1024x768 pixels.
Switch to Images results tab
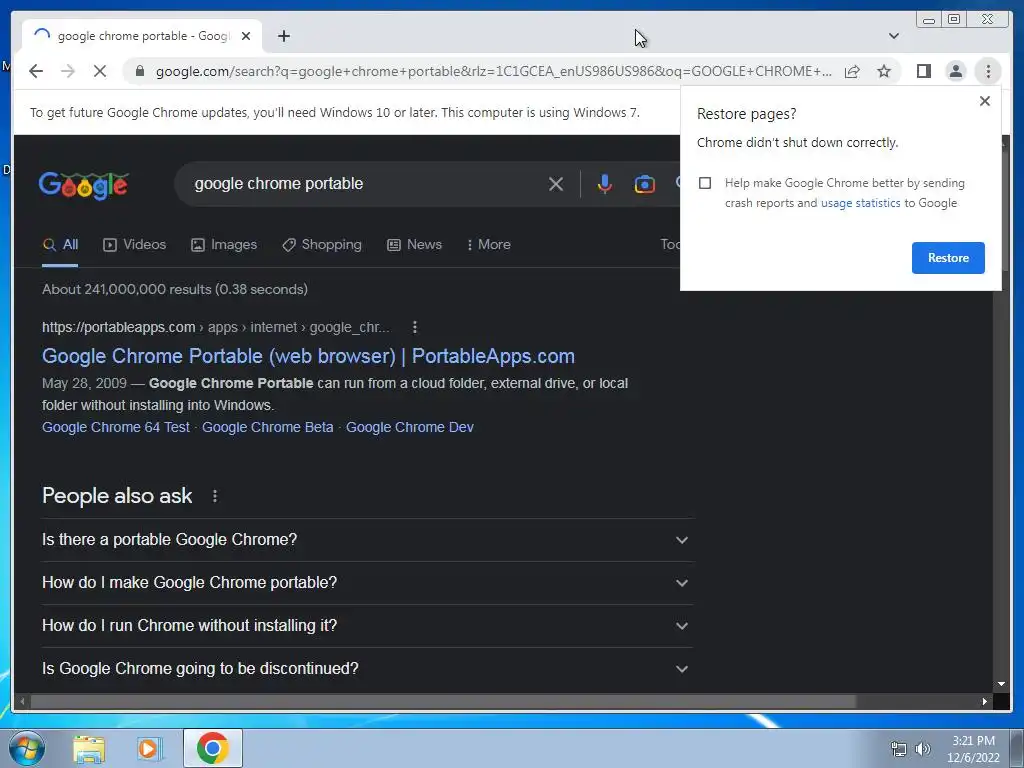point(224,245)
